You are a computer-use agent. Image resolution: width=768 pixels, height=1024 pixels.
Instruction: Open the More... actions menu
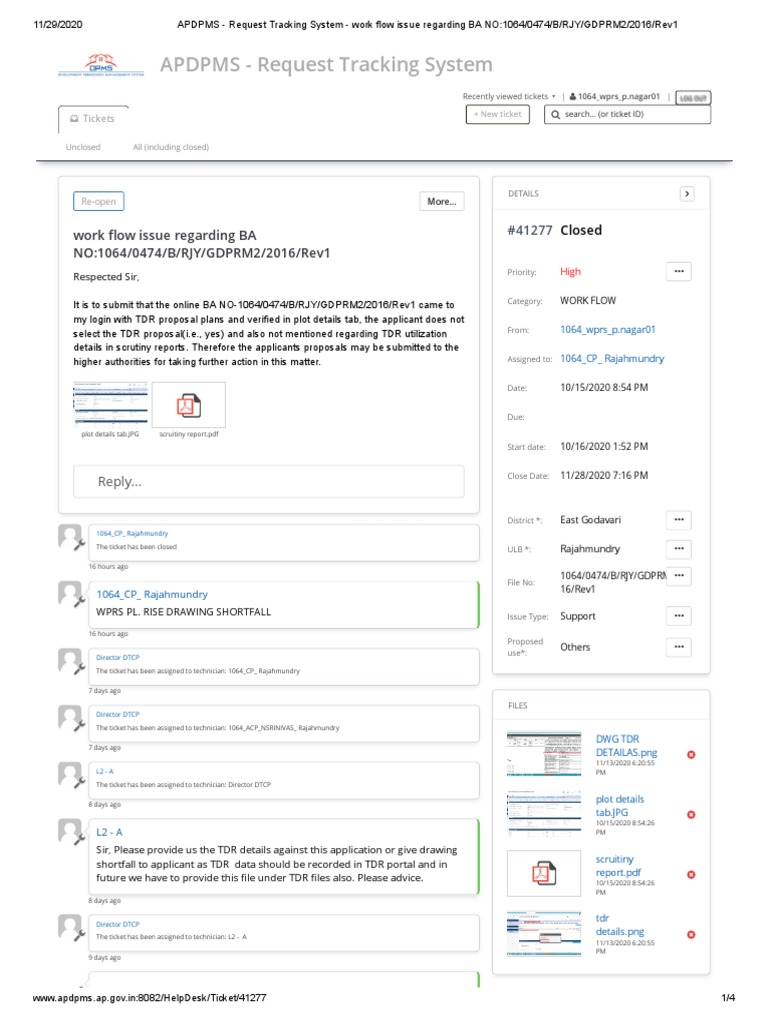click(442, 202)
